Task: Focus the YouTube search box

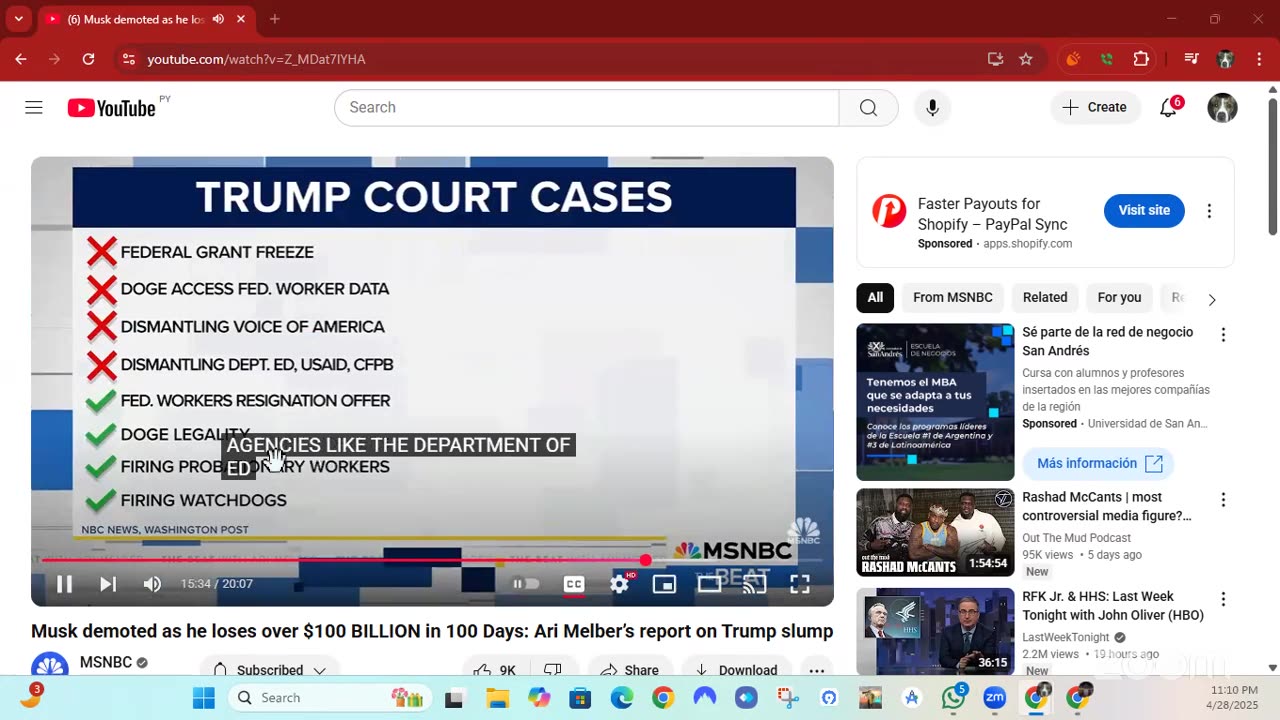Action: [x=586, y=107]
